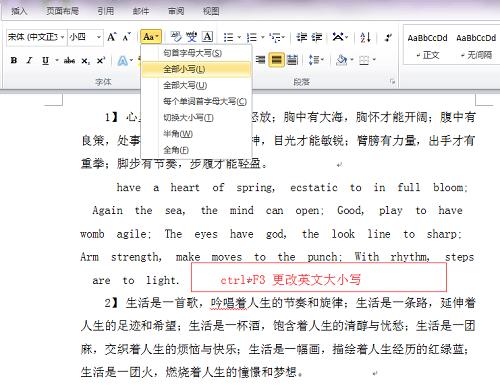Screen dimensions: 500x385
Task: Switch to the 邮件 tab
Action: (x=141, y=11)
